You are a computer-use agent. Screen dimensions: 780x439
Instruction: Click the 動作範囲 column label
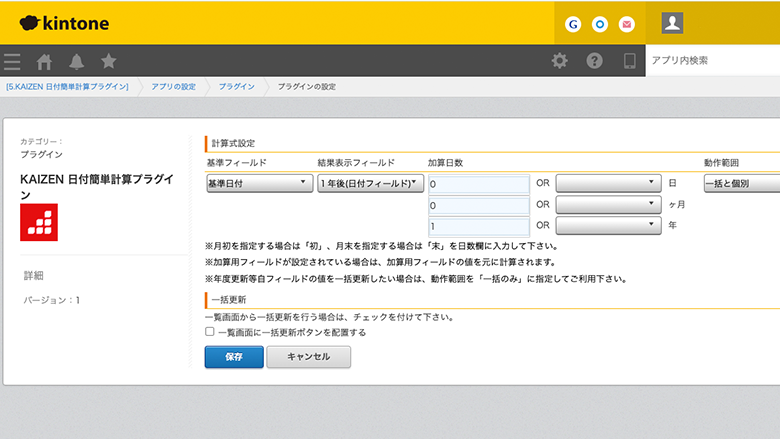pos(721,163)
